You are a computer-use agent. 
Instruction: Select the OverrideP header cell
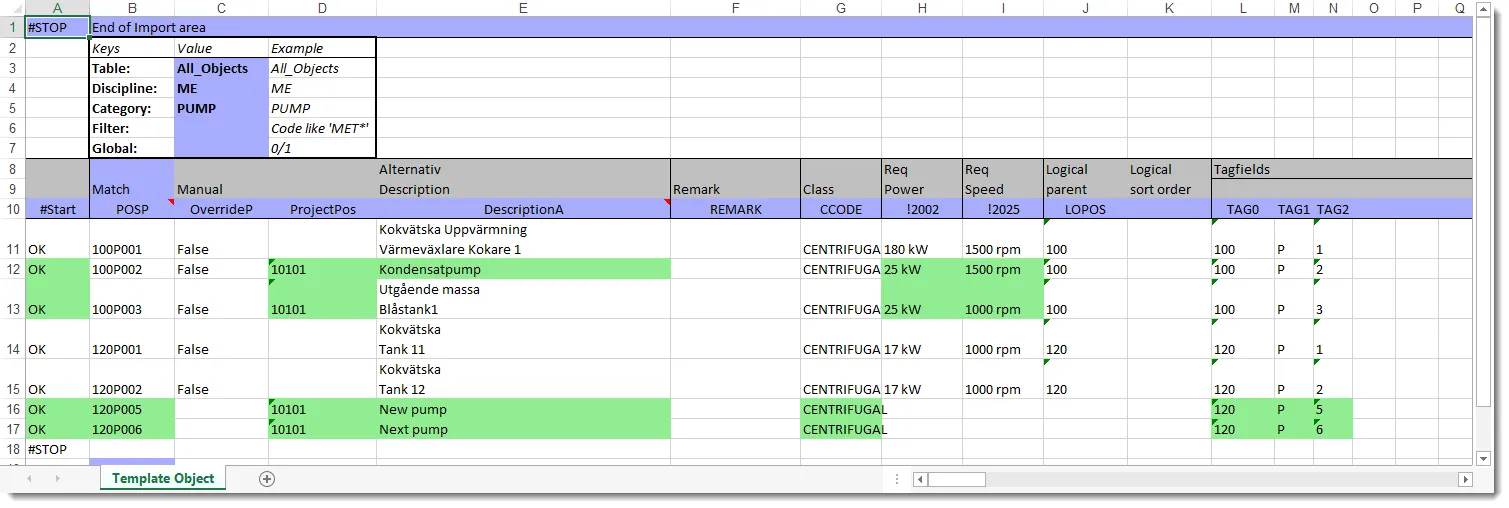pos(221,209)
